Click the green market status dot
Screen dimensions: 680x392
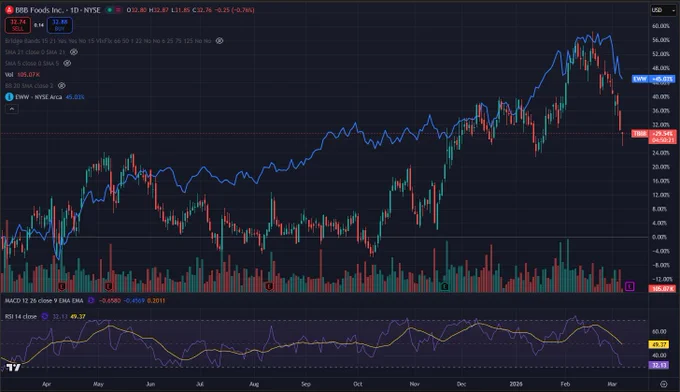109,10
